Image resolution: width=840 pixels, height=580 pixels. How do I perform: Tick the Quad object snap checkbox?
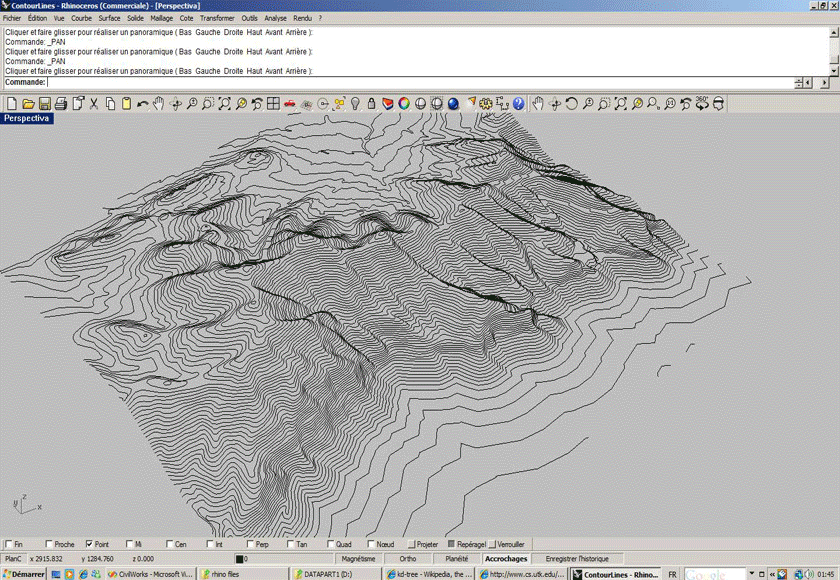pyautogui.click(x=329, y=544)
